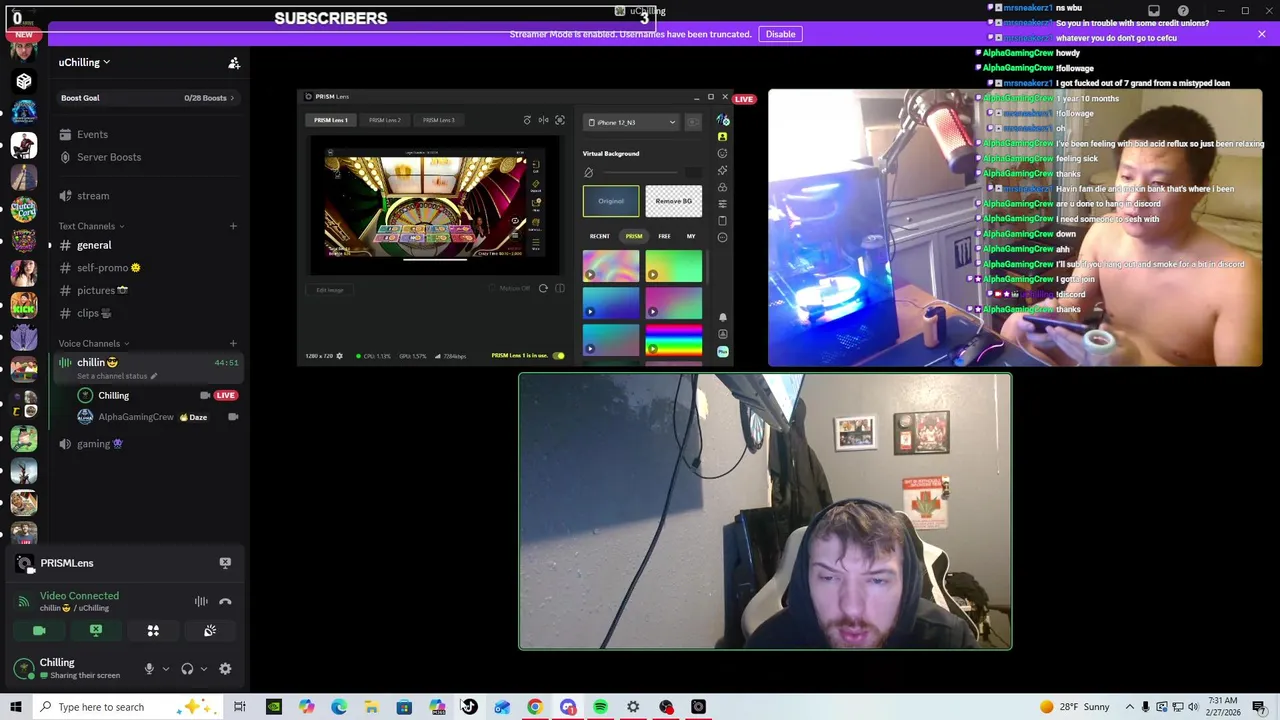Open the adjustments sliders icon in PRISM sidebar
The height and width of the screenshot is (720, 1280).
pyautogui.click(x=722, y=204)
